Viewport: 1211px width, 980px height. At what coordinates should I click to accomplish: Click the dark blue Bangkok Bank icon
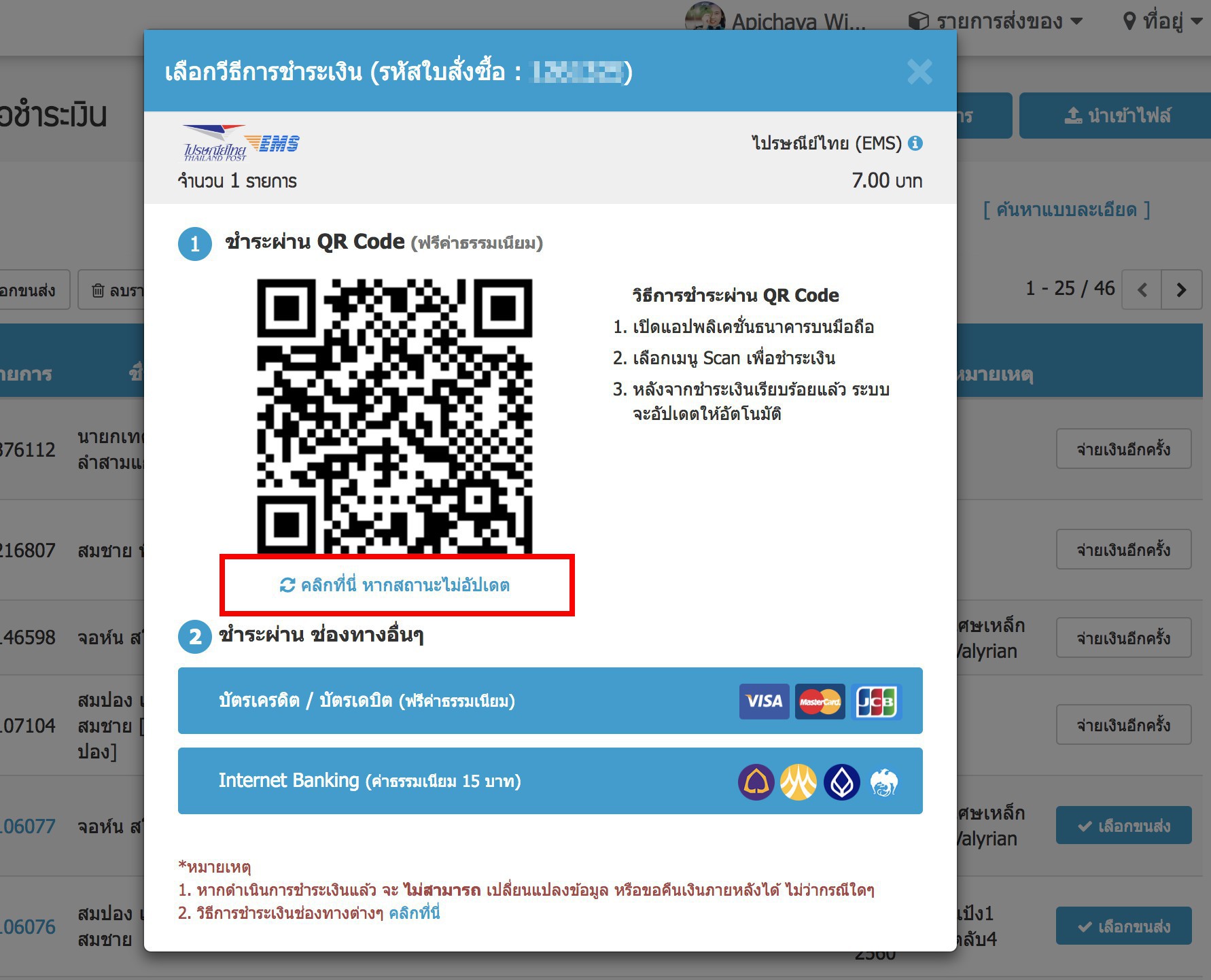[x=842, y=782]
